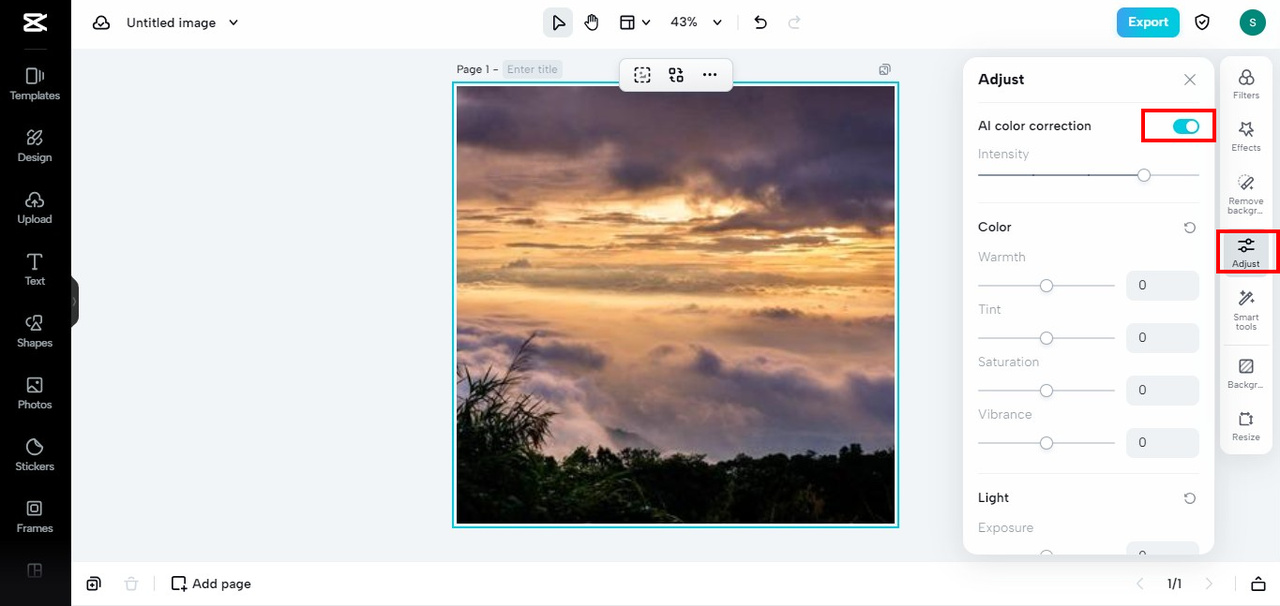Screen dimensions: 1280x606
Task: Click the duplicate page icon in bottom bar
Action: 93,584
